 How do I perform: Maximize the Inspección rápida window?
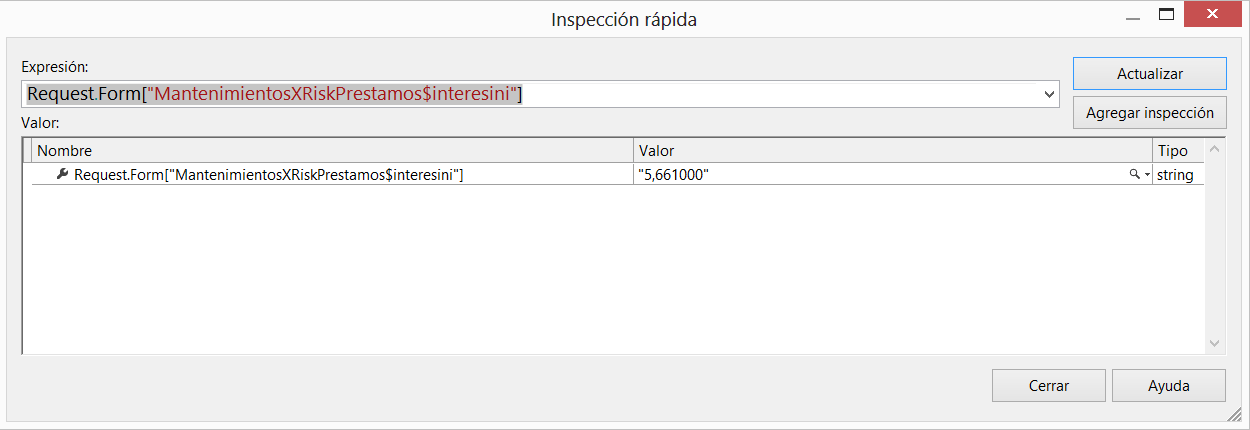coord(1165,15)
